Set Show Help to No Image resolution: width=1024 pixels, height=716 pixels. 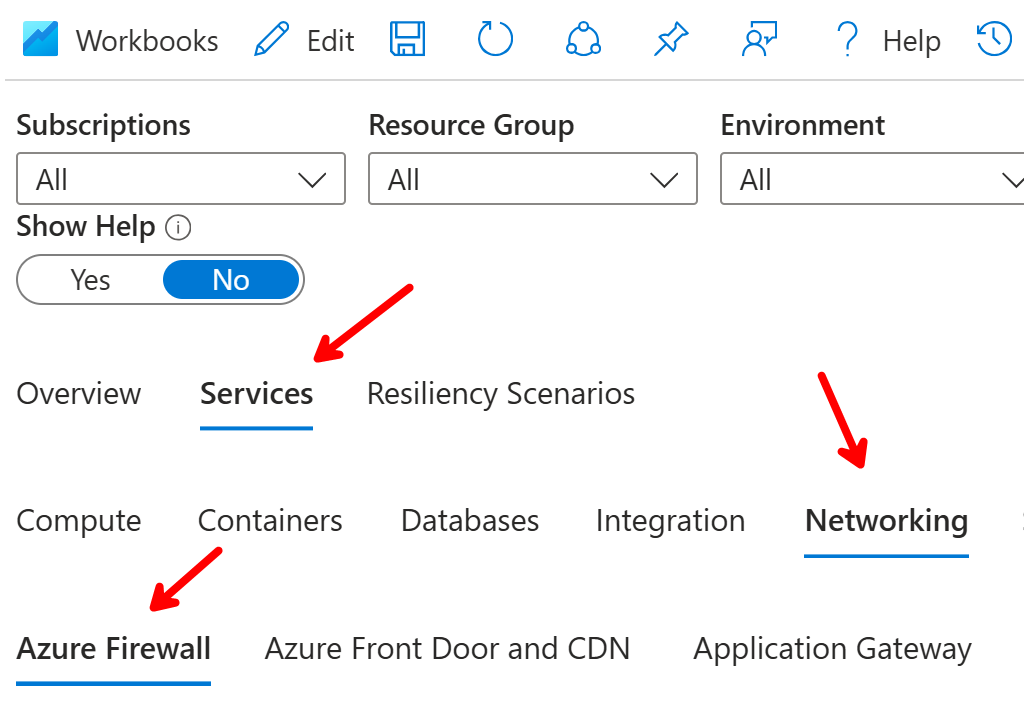[x=231, y=280]
